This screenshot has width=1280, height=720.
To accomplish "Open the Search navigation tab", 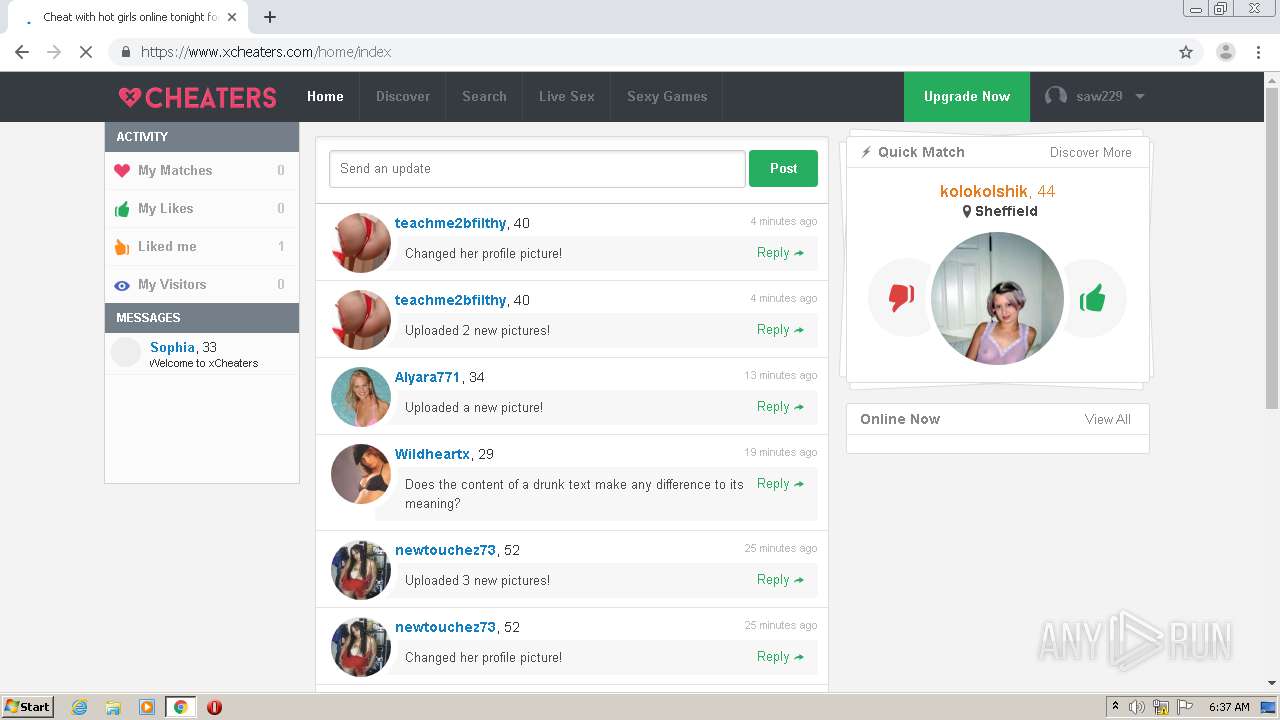I will click(484, 97).
